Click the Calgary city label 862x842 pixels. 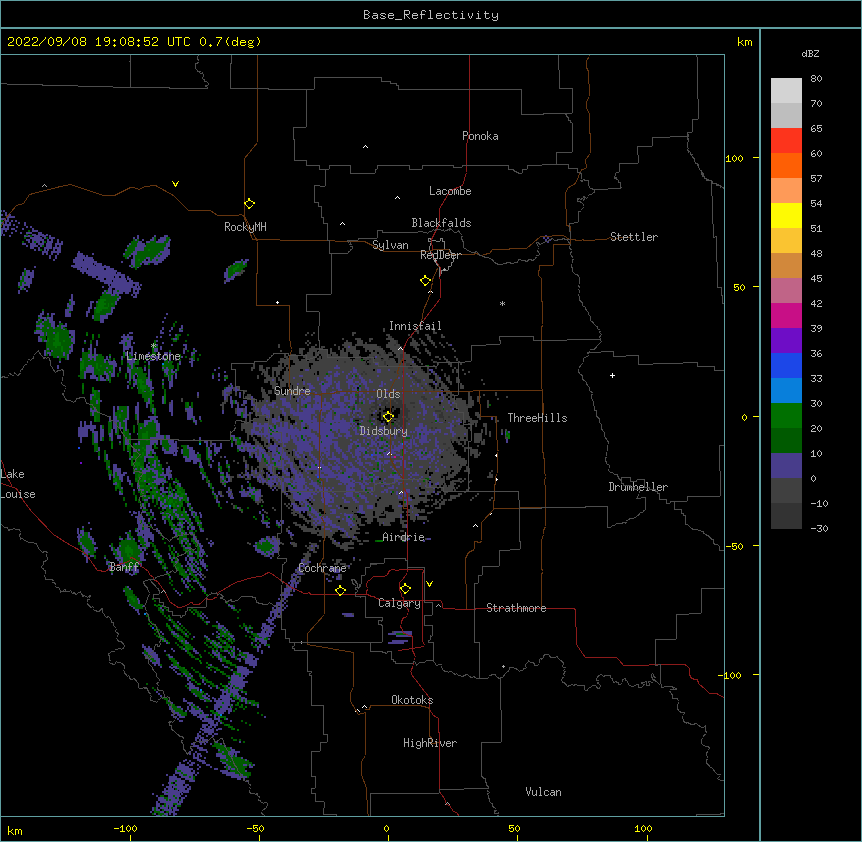pyautogui.click(x=399, y=603)
